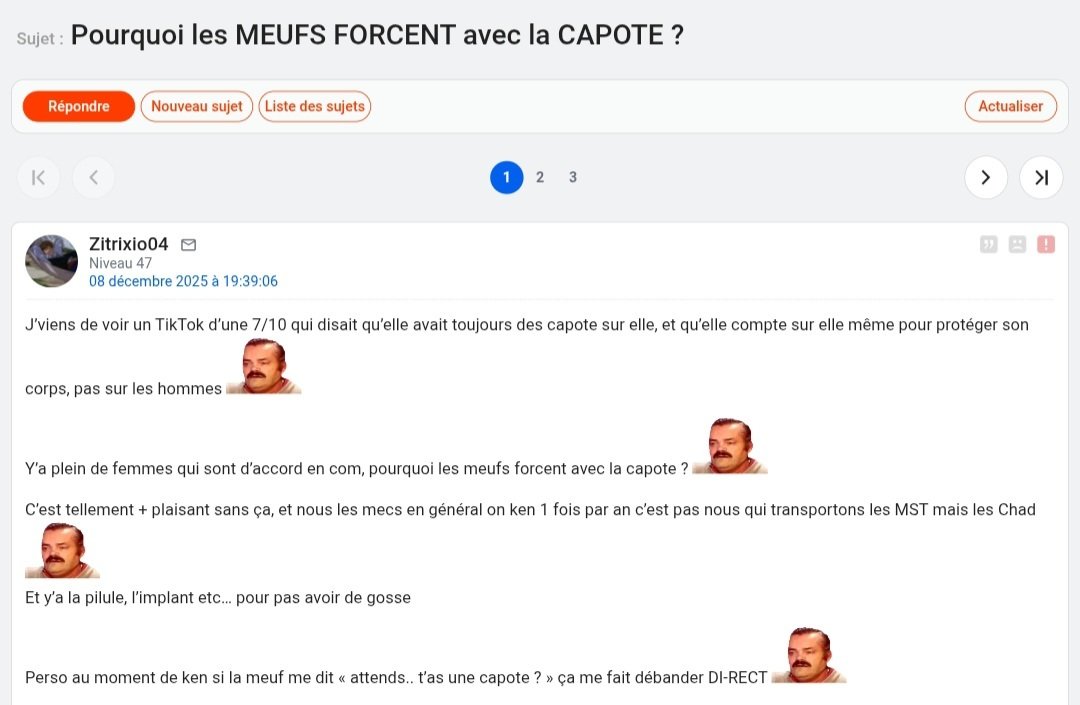Click the previous page arrow
Viewport: 1080px width, 705px height.
(94, 178)
